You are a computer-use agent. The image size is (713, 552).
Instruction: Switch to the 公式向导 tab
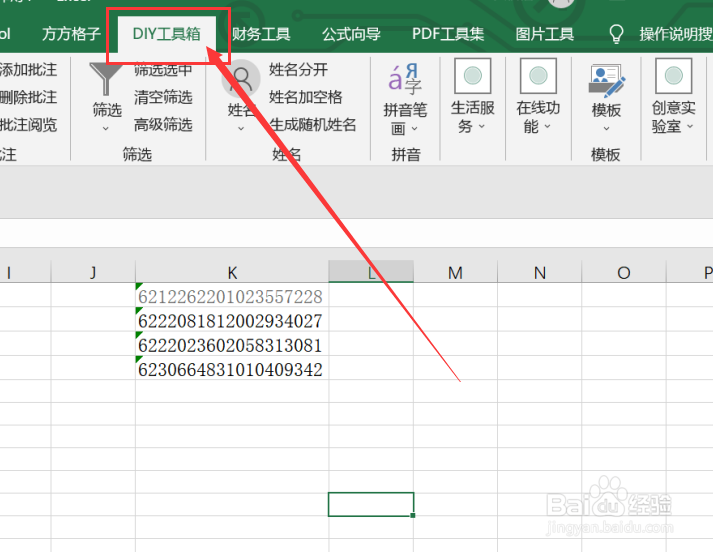click(351, 34)
